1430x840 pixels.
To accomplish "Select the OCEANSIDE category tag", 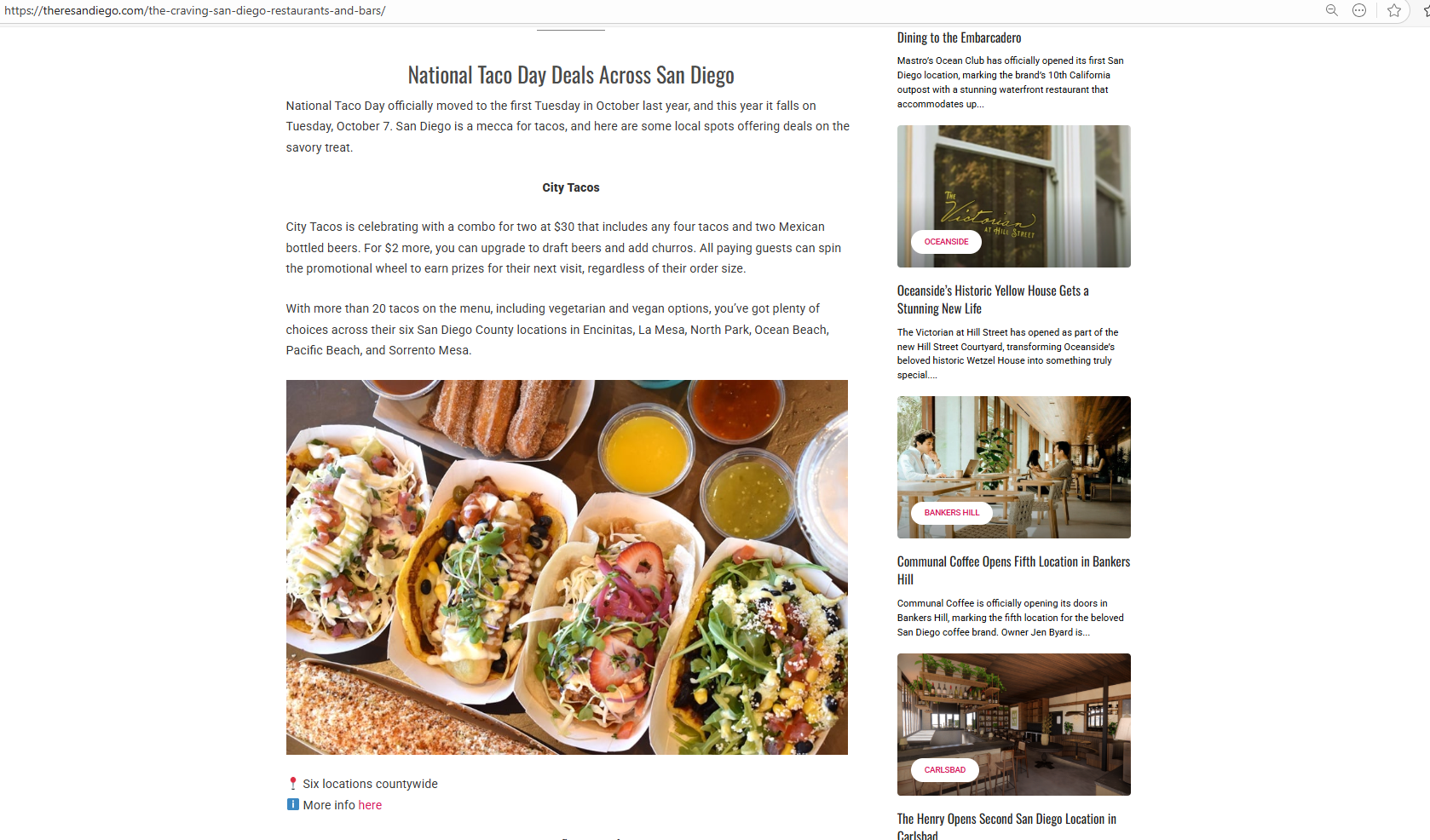I will (x=946, y=242).
